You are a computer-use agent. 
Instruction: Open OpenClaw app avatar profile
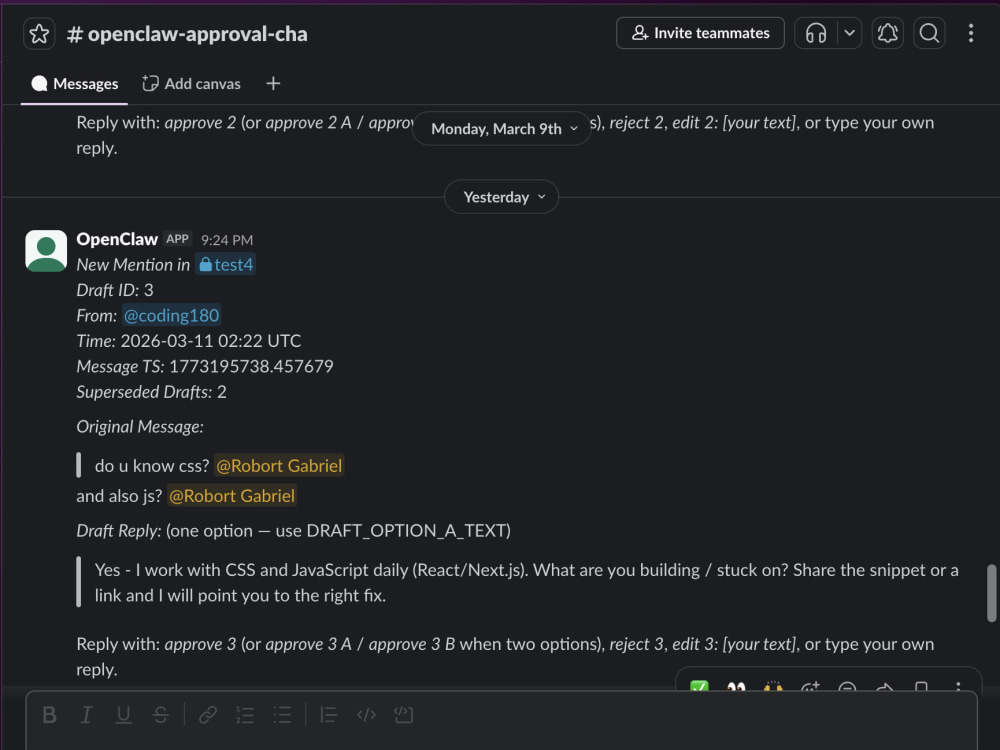(46, 251)
